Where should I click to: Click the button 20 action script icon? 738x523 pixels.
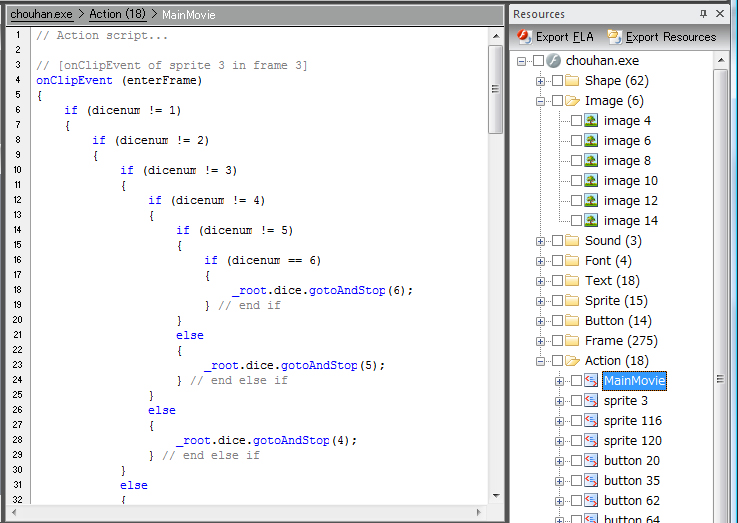pyautogui.click(x=591, y=460)
